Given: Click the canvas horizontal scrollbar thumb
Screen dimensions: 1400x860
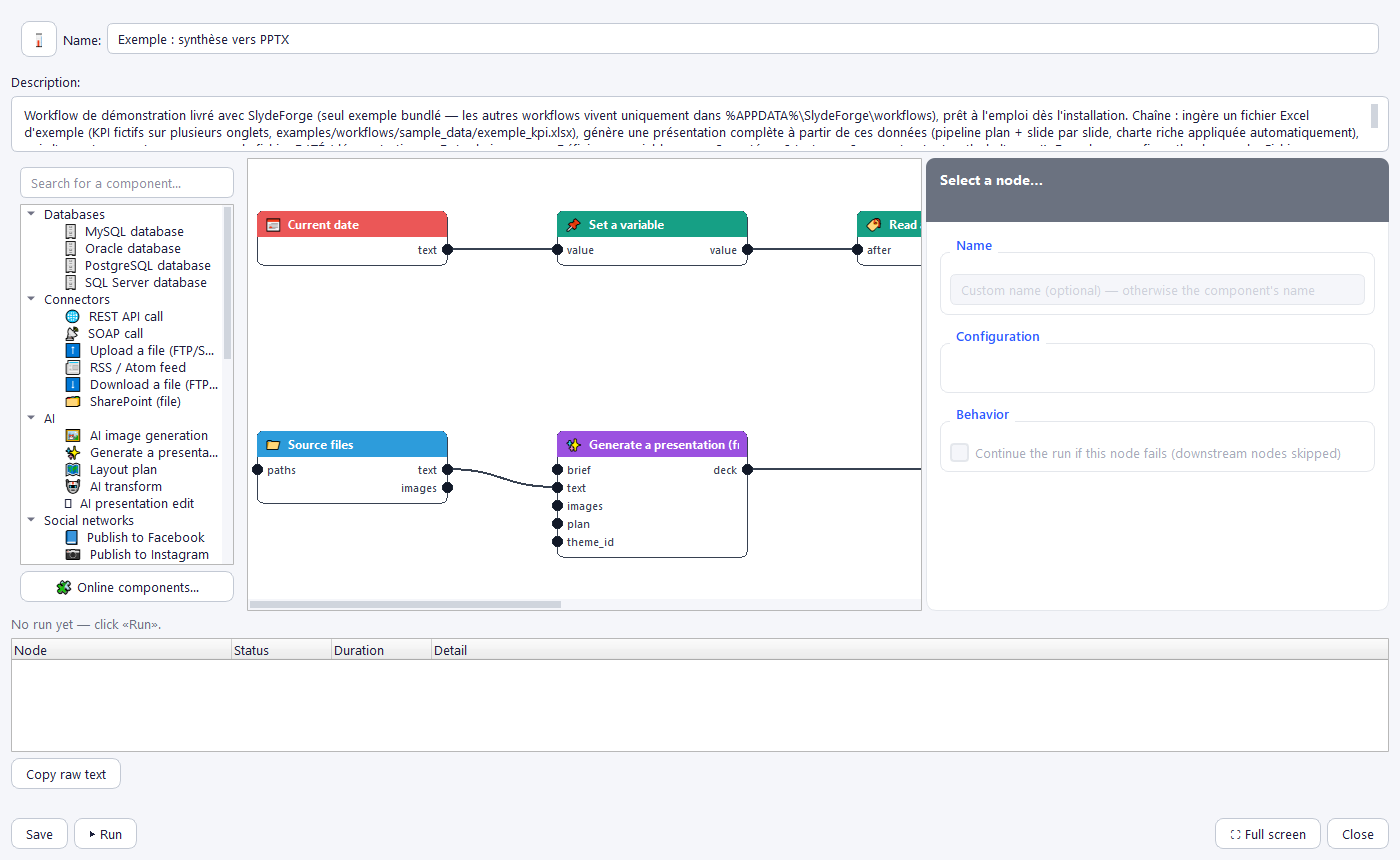Looking at the screenshot, I should click(405, 604).
